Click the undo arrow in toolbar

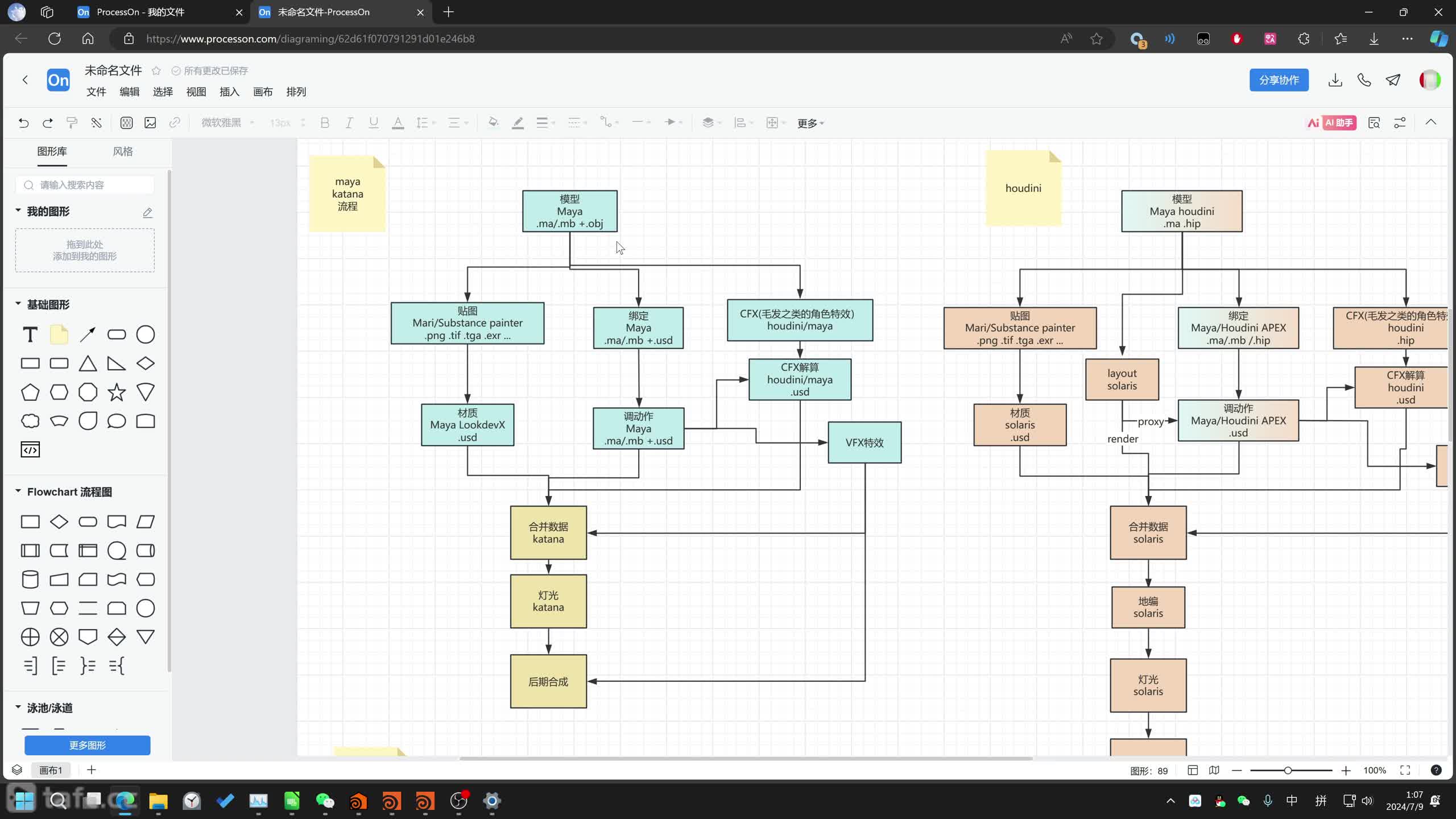[x=23, y=123]
